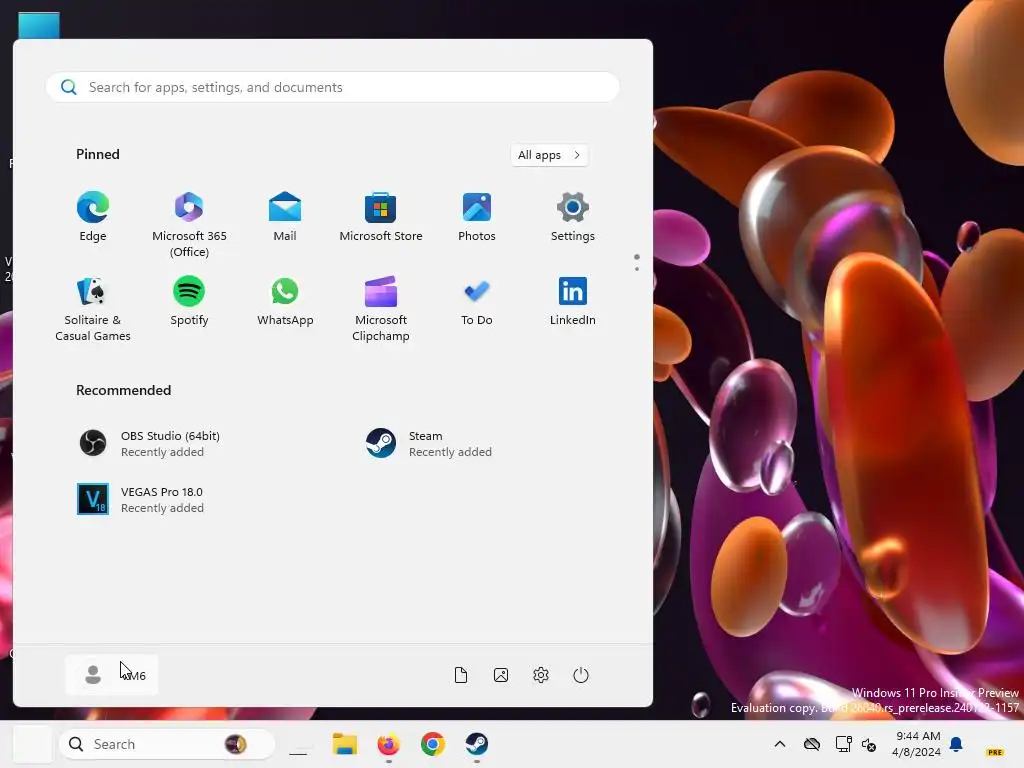Image resolution: width=1024 pixels, height=768 pixels.
Task: Expand the All apps list
Action: point(549,155)
